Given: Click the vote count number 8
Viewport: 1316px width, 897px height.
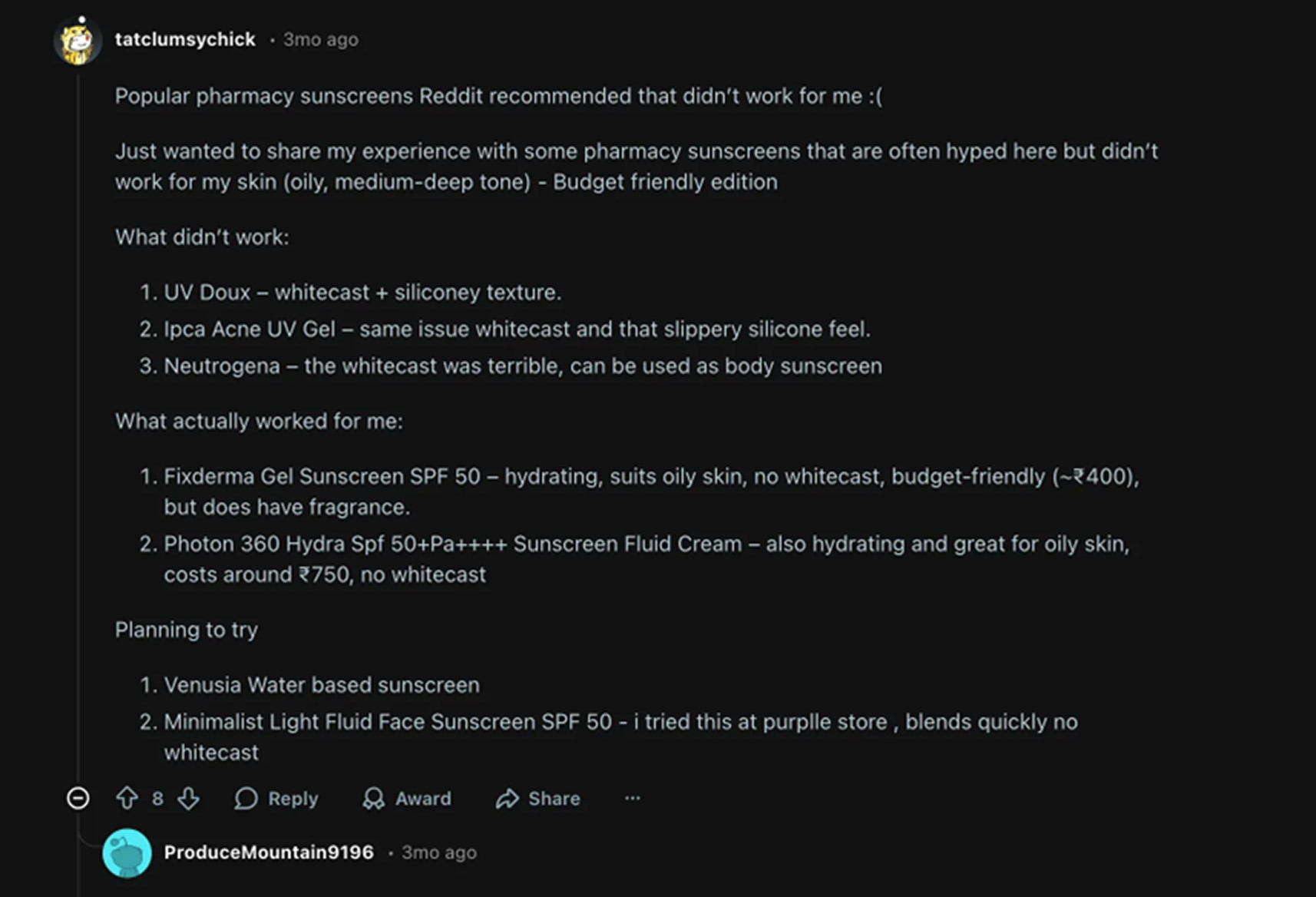Looking at the screenshot, I should pyautogui.click(x=157, y=799).
